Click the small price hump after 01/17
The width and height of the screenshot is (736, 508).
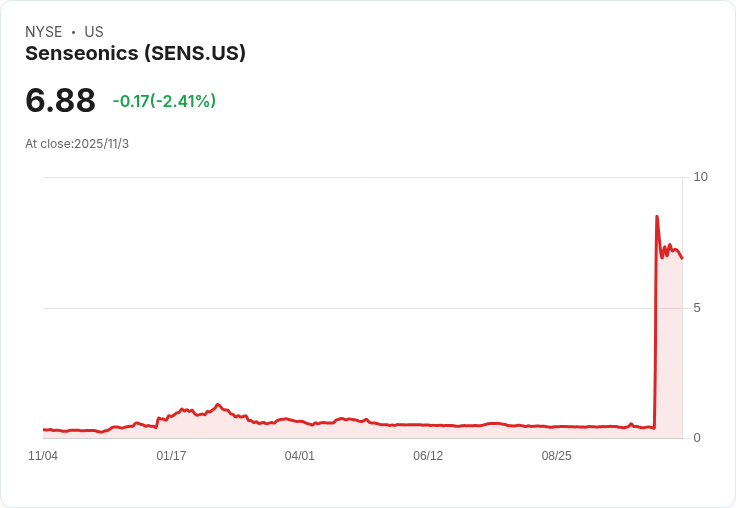pos(218,405)
